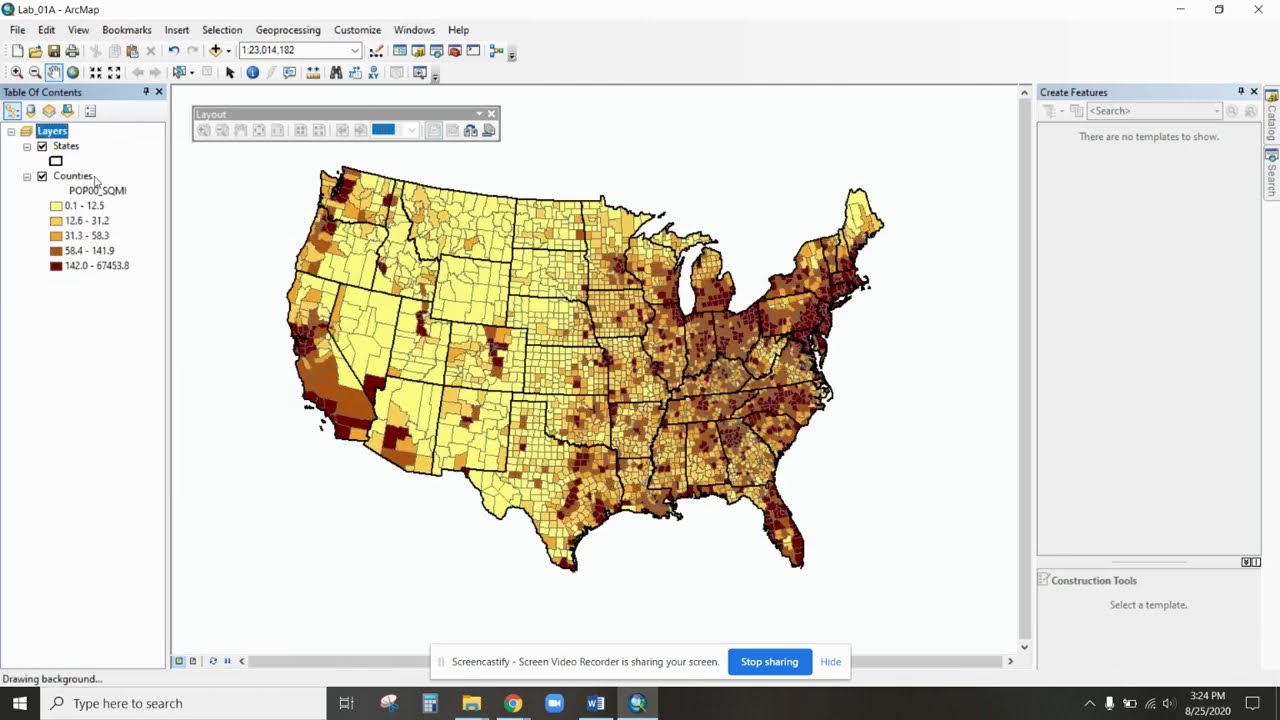Hide the Screencastify sharing banner
This screenshot has width=1280, height=720.
pyautogui.click(x=830, y=662)
